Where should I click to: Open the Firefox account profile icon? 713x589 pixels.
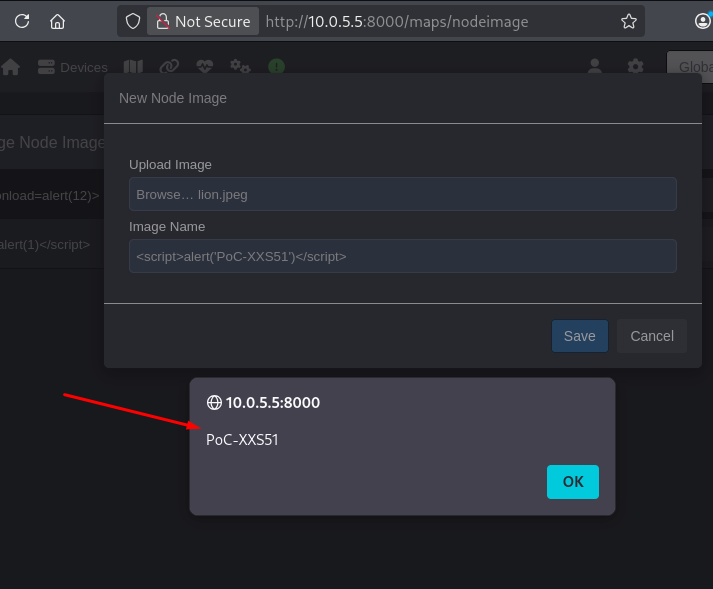click(x=703, y=21)
